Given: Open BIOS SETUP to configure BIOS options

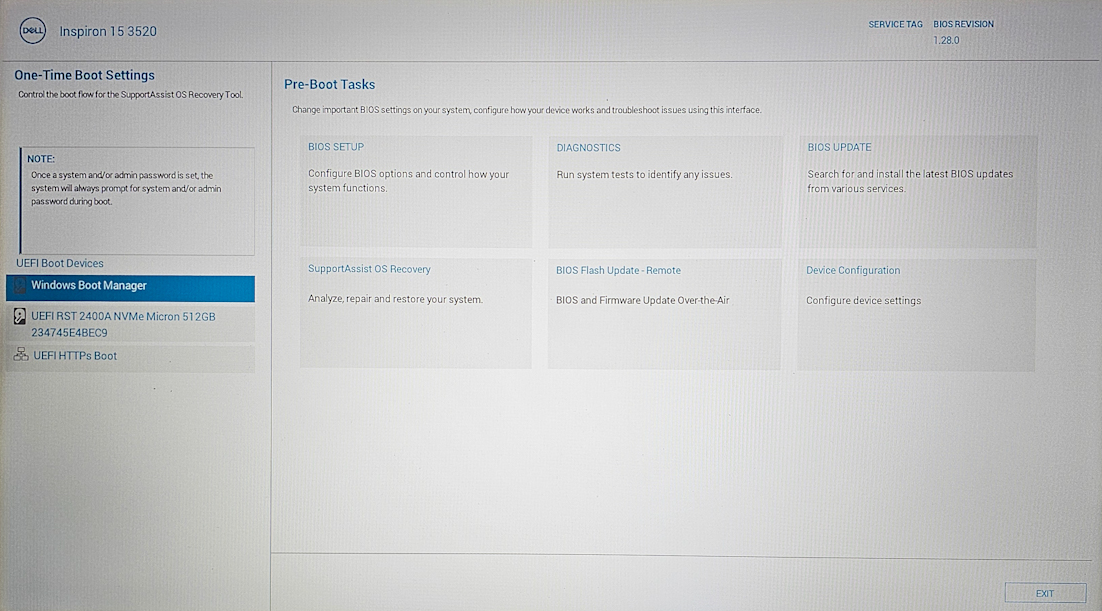Looking at the screenshot, I should [416, 190].
